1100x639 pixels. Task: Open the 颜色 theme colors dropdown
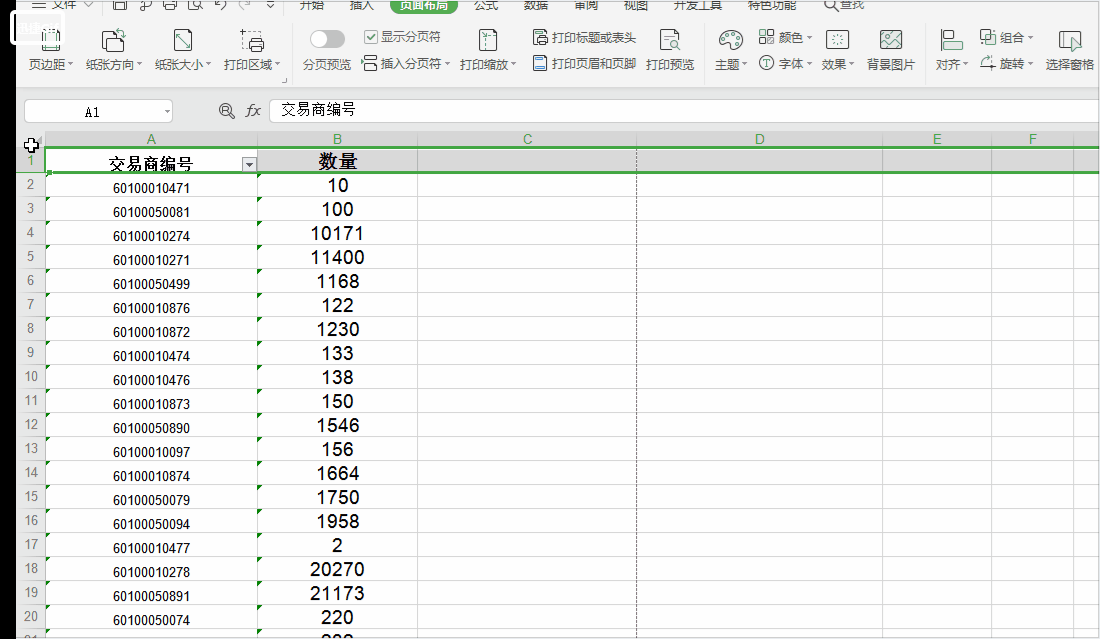pyautogui.click(x=786, y=37)
